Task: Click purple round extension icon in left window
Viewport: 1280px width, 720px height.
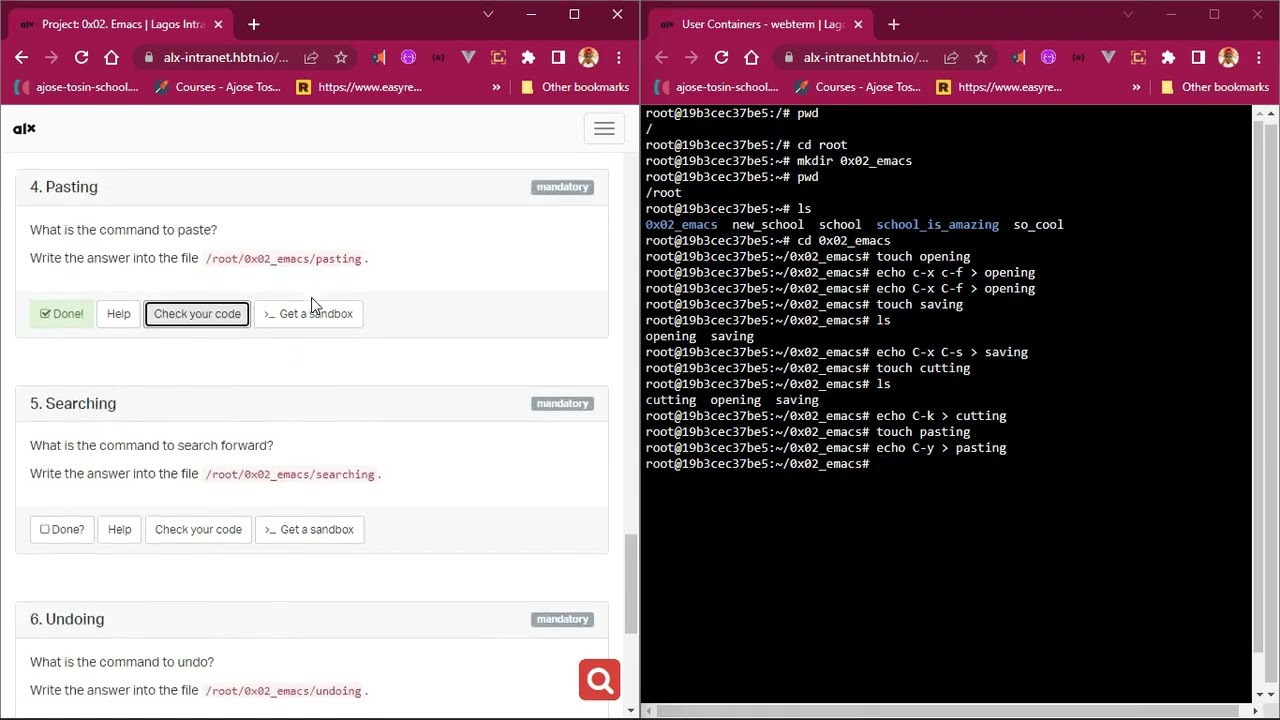Action: point(408,58)
